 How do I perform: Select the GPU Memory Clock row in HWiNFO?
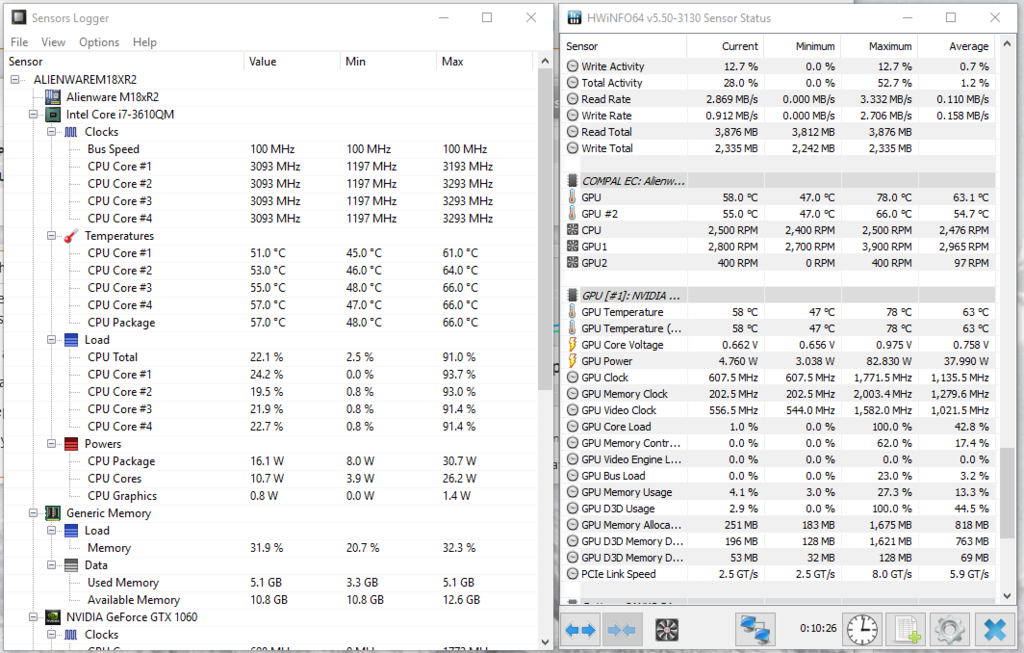click(779, 394)
